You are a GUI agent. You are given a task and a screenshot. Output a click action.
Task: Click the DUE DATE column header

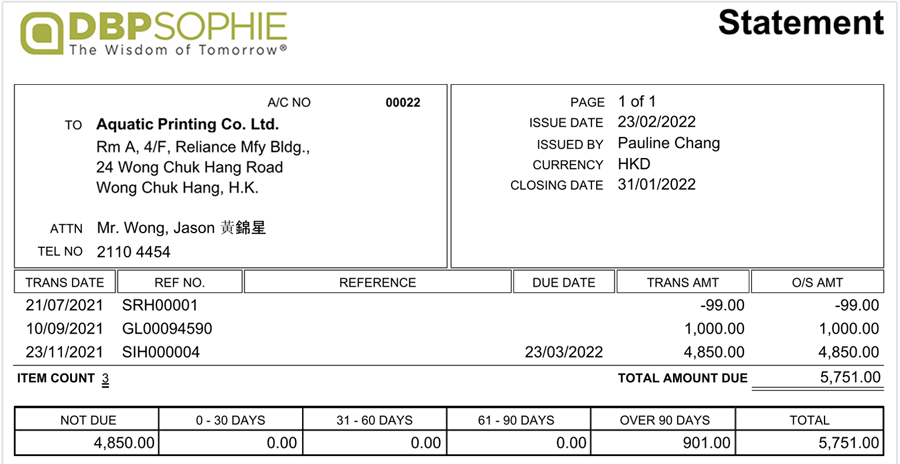(x=563, y=282)
